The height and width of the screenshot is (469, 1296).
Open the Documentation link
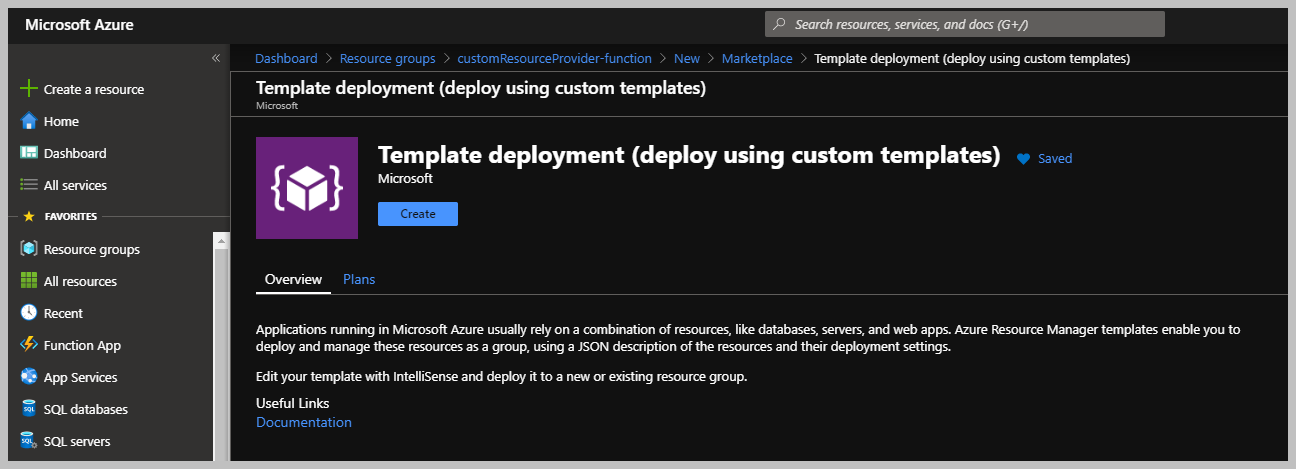(304, 422)
